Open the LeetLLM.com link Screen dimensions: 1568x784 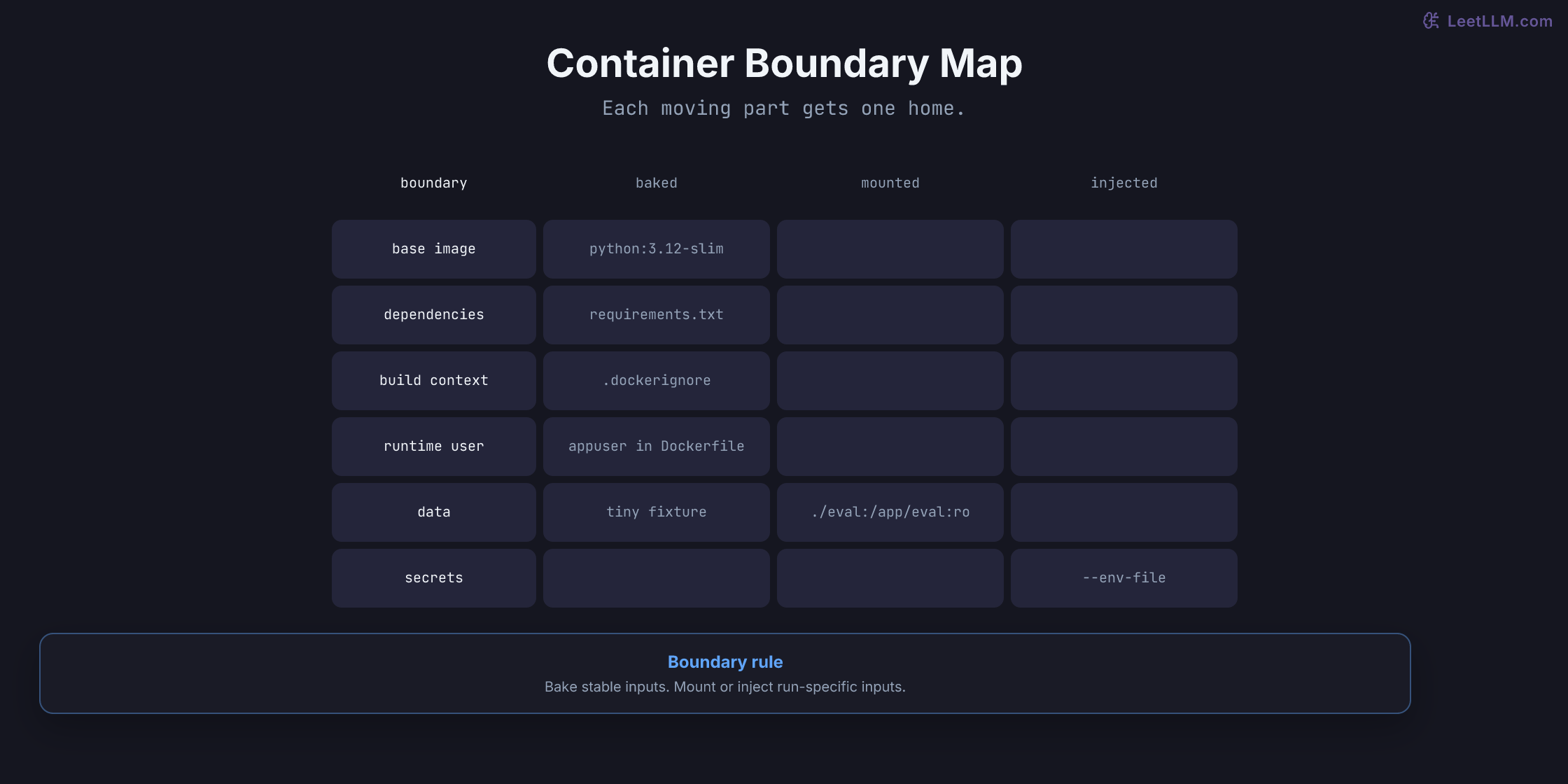coord(1499,21)
